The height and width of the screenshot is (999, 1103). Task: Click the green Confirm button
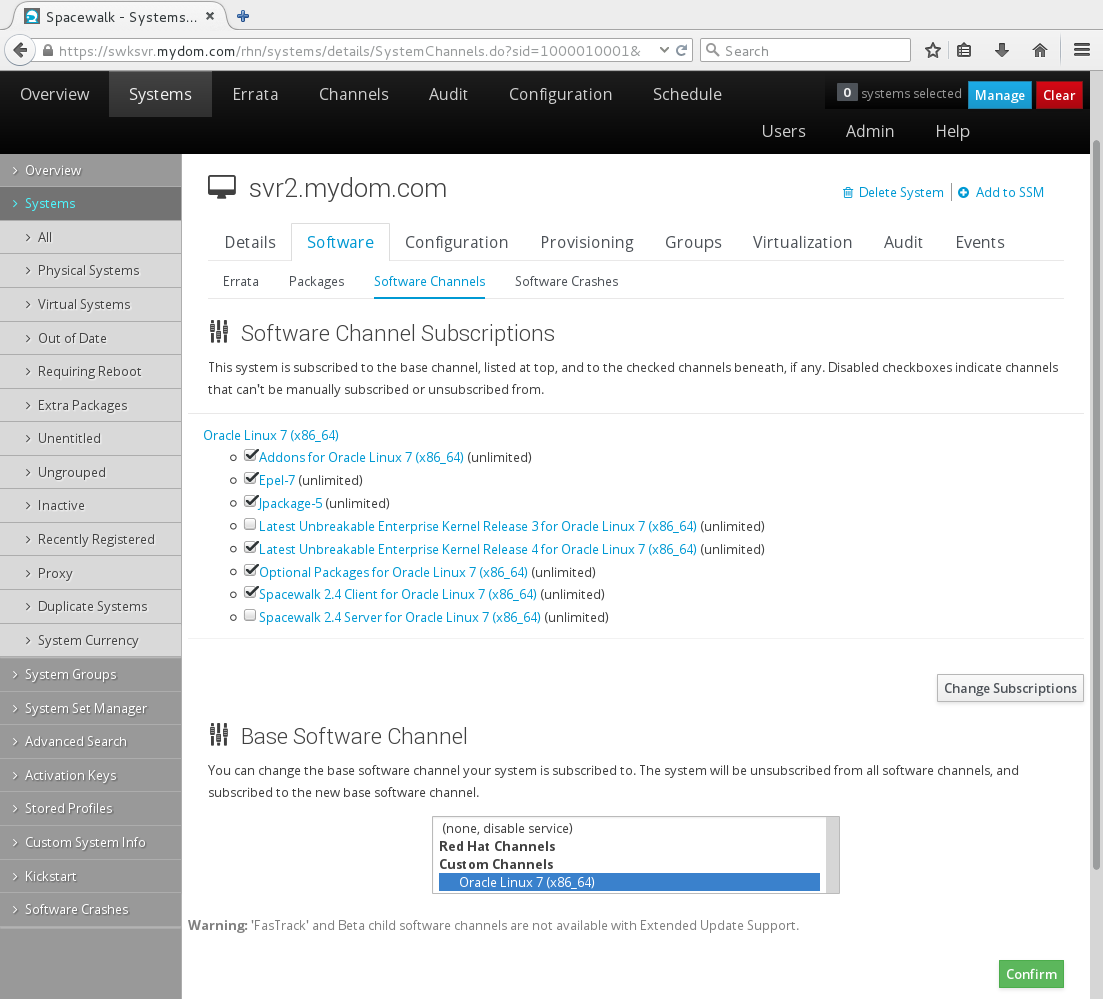coord(1031,974)
